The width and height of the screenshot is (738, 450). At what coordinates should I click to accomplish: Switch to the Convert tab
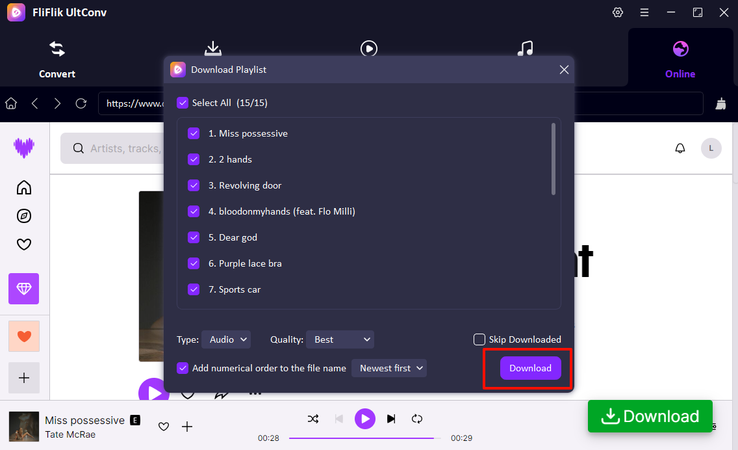point(57,60)
